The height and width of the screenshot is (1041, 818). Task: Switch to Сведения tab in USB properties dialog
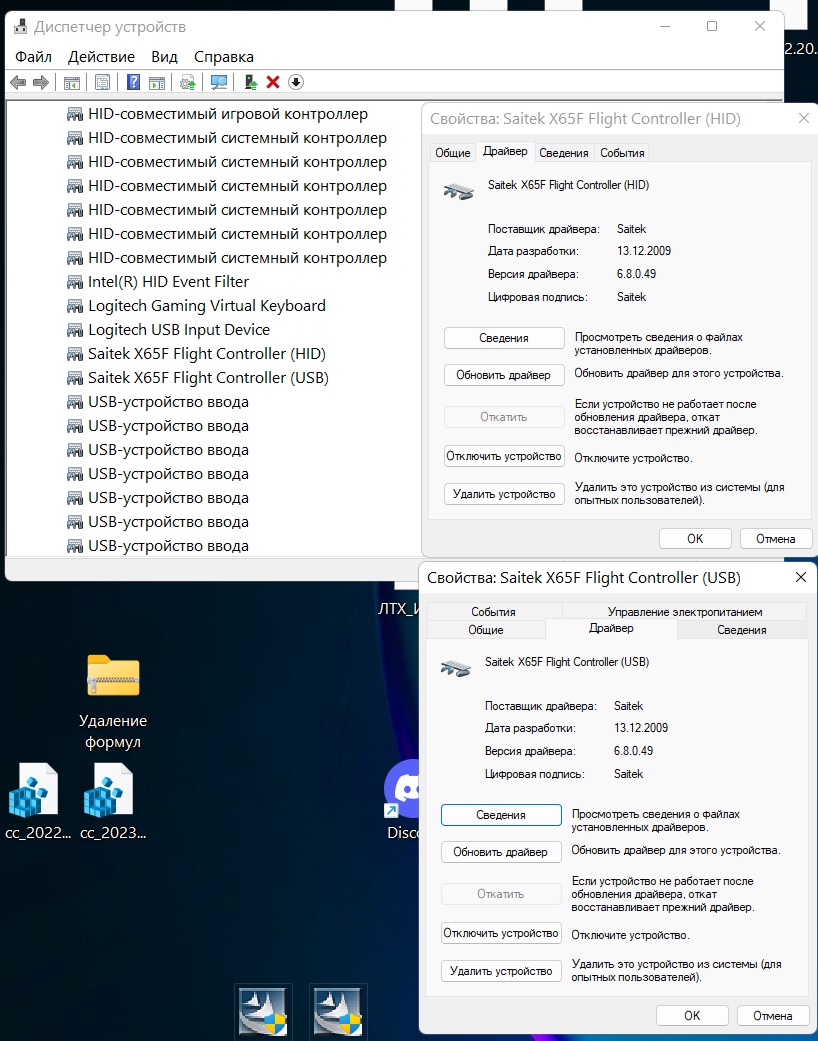click(x=742, y=629)
